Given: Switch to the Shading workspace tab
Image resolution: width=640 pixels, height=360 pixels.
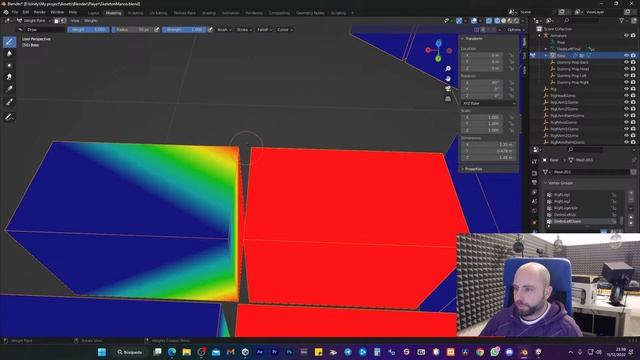Looking at the screenshot, I should (x=209, y=13).
